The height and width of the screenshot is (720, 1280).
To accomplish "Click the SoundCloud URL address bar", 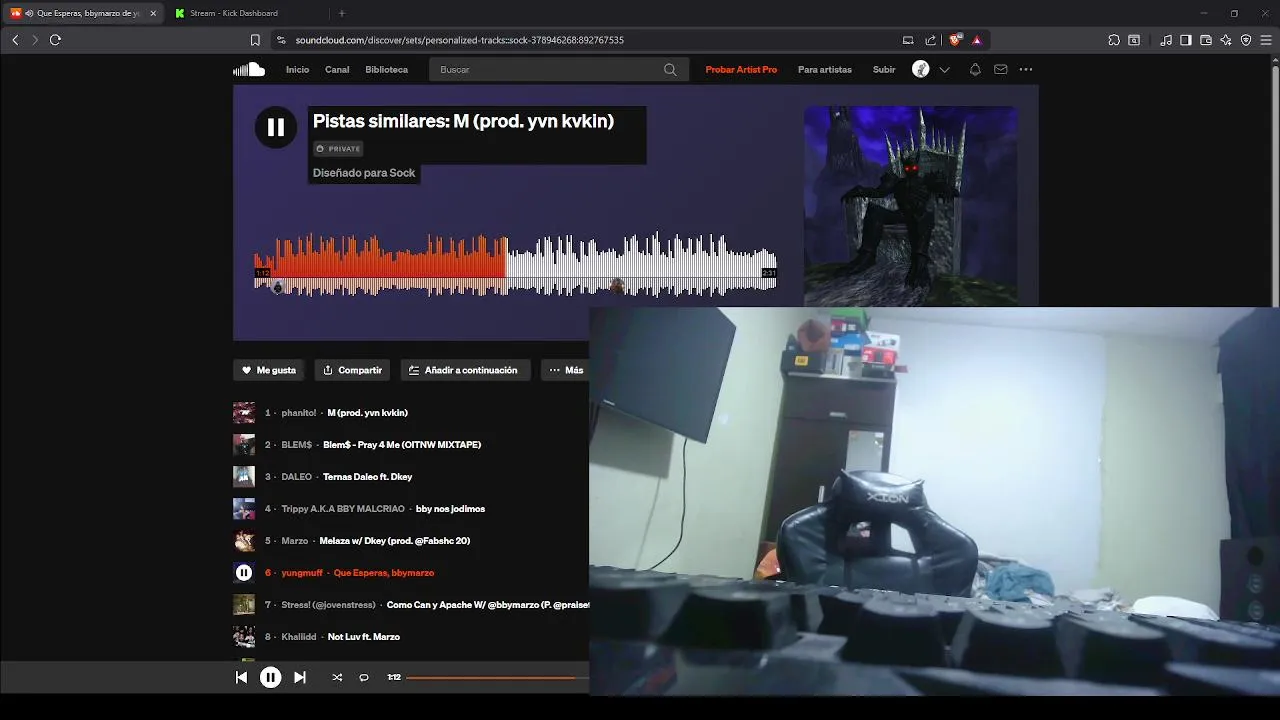I will [x=460, y=40].
